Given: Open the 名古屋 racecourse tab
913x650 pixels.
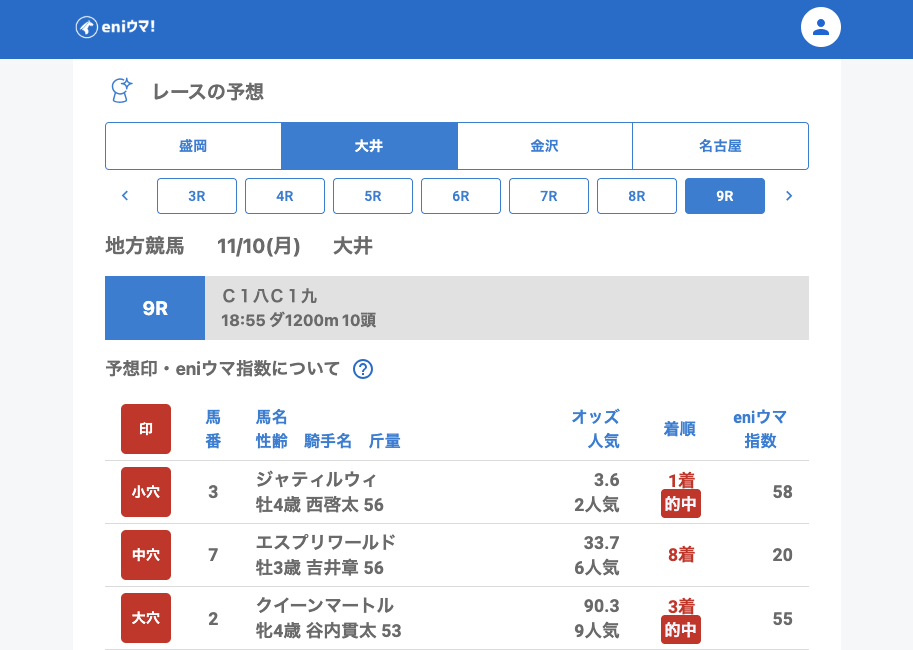Looking at the screenshot, I should (720, 146).
